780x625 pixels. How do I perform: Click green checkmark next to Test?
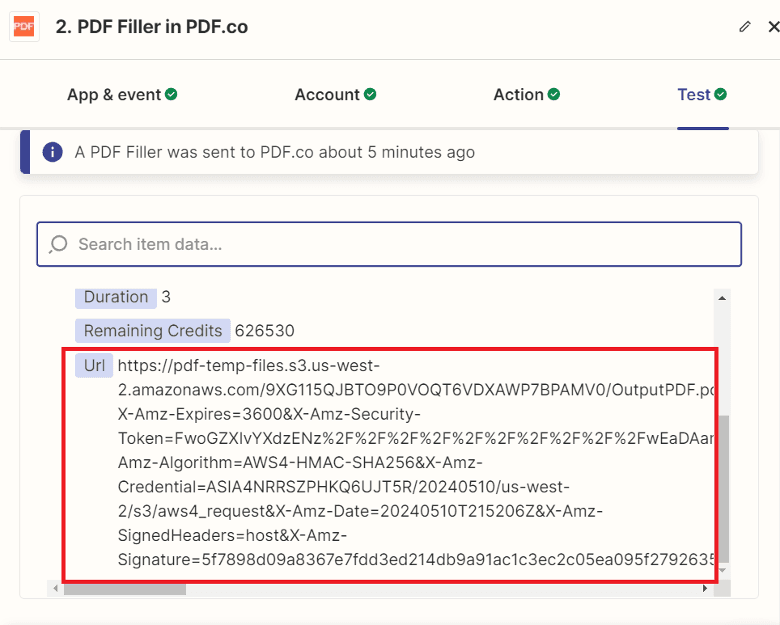click(720, 94)
